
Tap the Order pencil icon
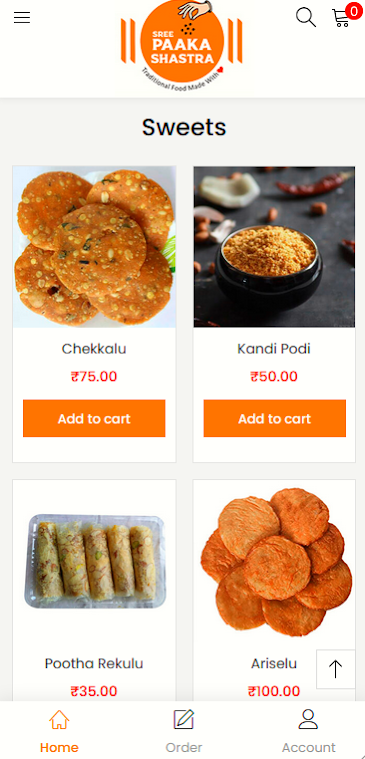pos(184,719)
